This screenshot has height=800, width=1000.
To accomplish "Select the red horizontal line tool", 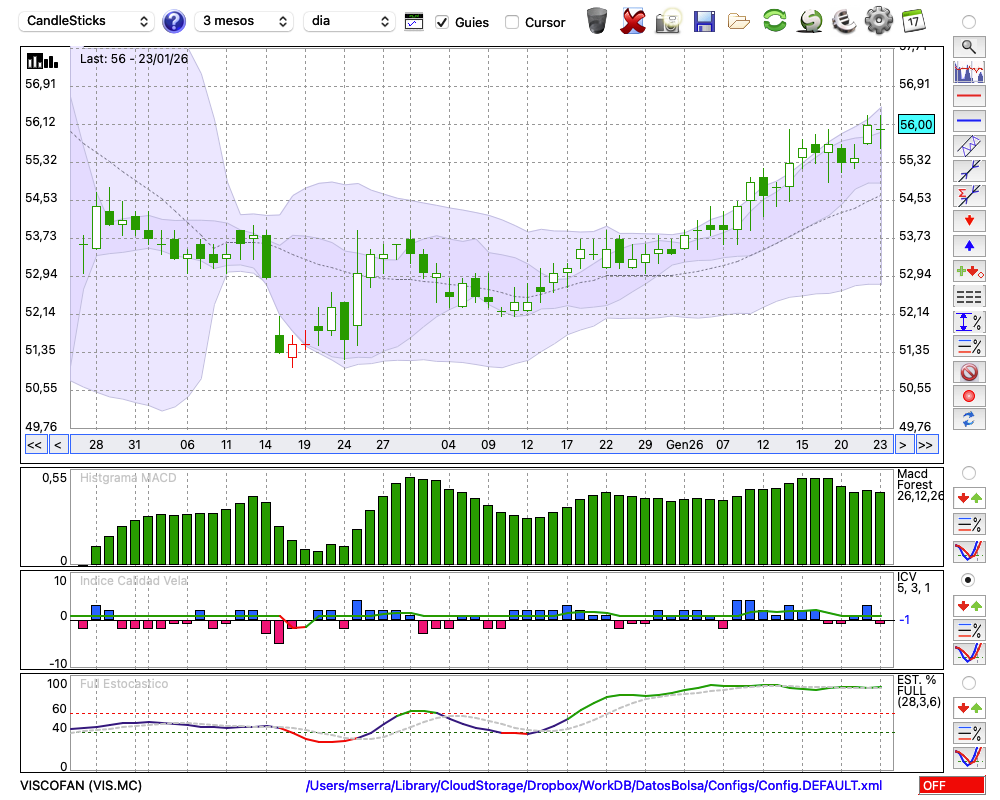I will (968, 97).
